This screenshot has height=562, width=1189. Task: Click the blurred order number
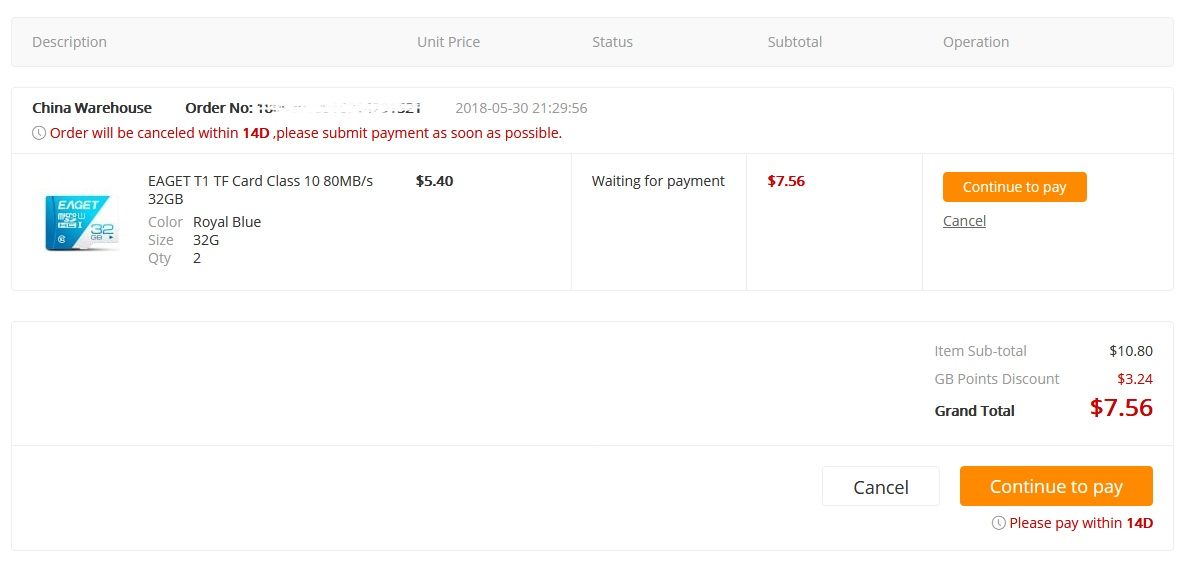pos(338,108)
